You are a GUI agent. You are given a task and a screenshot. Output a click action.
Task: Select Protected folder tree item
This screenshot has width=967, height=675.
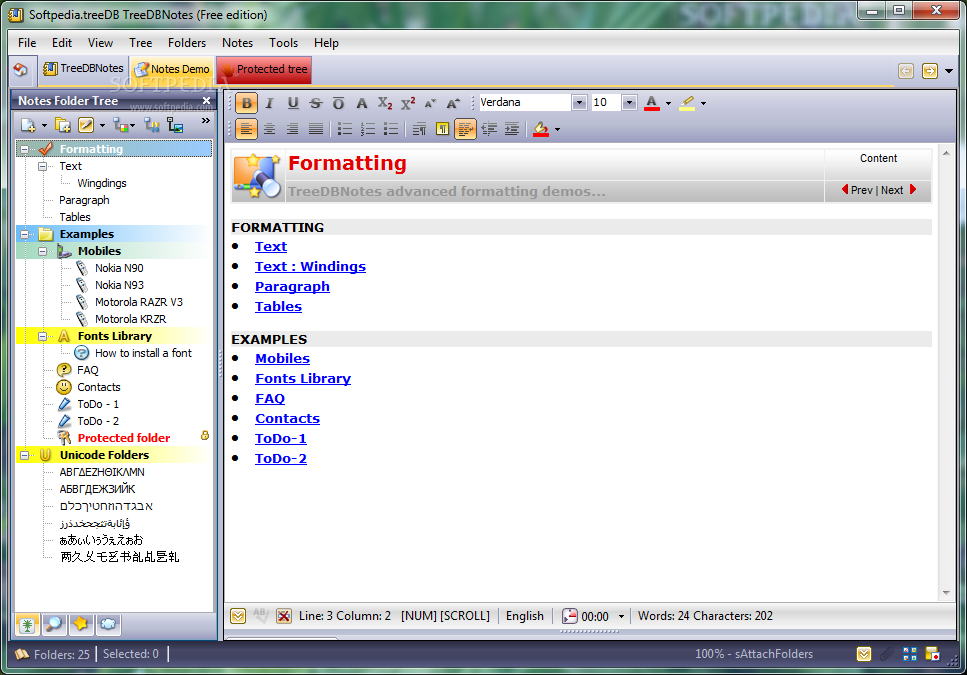coord(123,438)
